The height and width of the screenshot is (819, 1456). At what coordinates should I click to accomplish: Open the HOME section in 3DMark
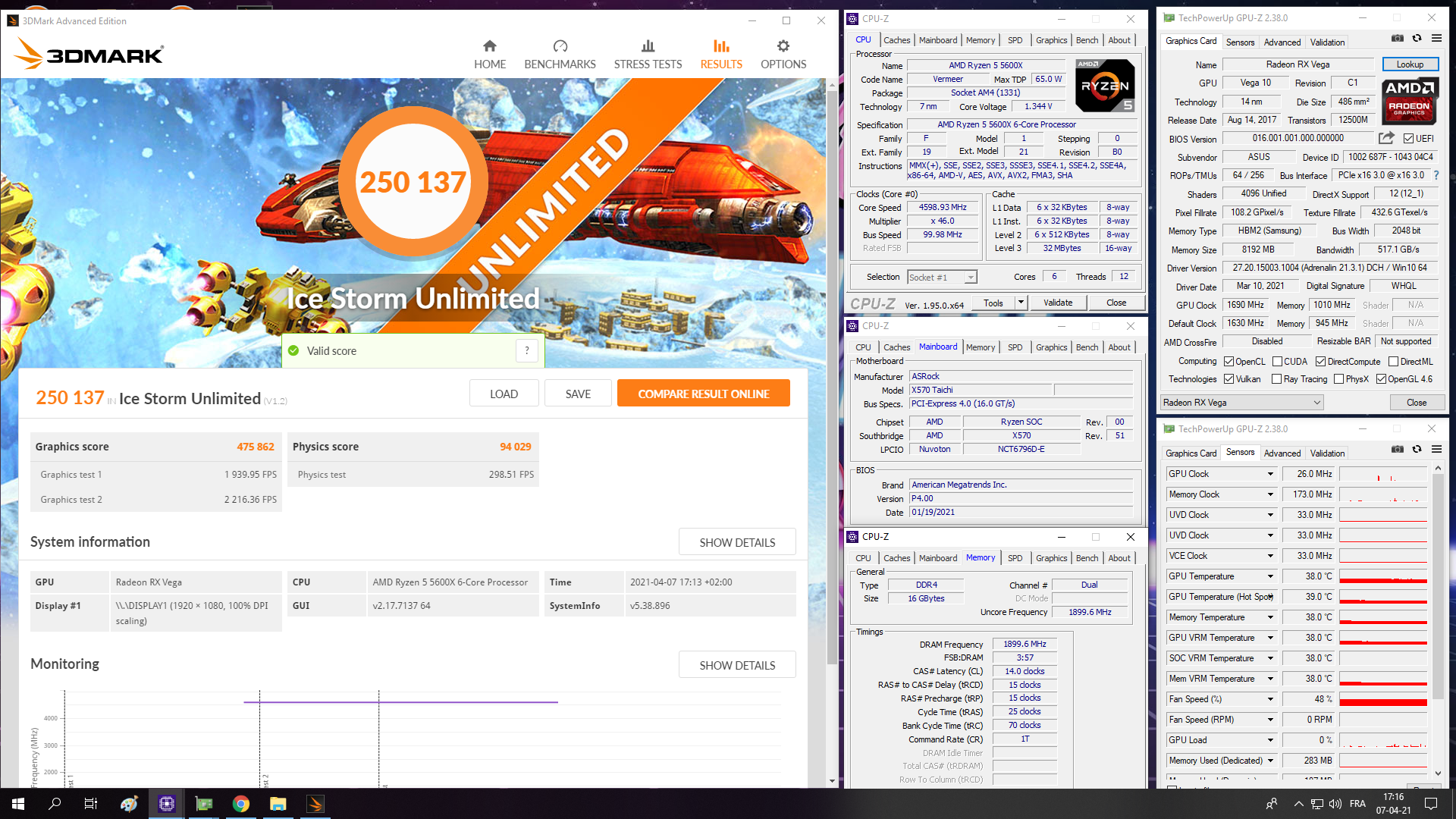[490, 55]
